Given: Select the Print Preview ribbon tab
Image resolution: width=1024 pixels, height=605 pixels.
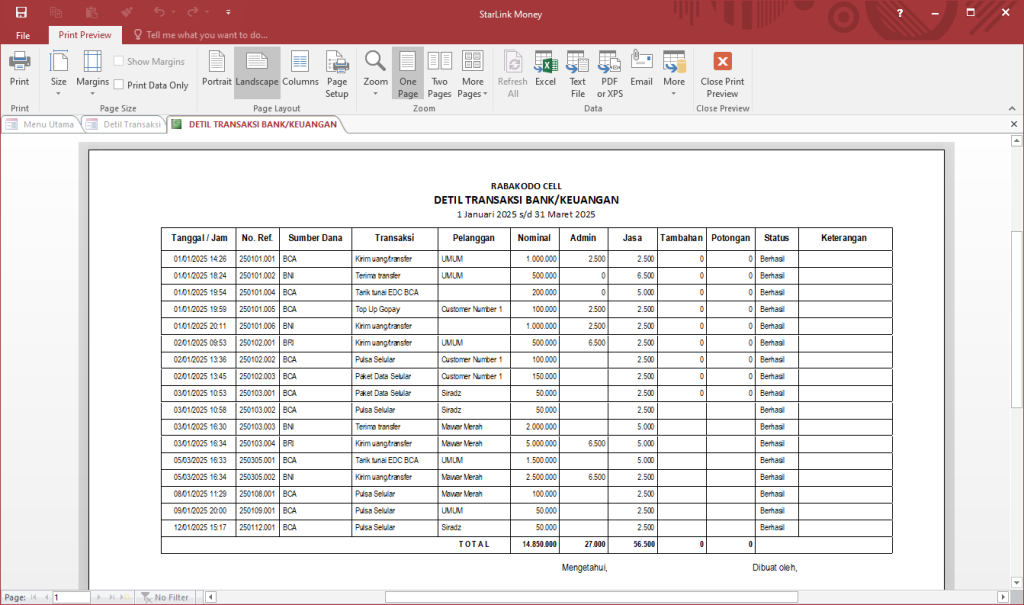Looking at the screenshot, I should tap(85, 35).
